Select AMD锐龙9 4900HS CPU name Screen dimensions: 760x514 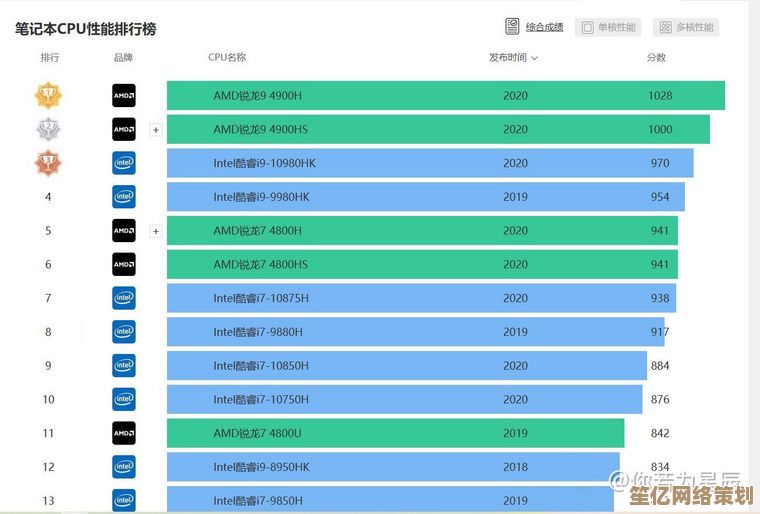tap(261, 129)
